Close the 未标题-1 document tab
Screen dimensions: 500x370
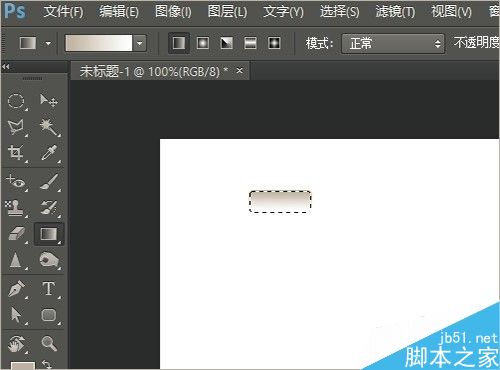coord(239,71)
